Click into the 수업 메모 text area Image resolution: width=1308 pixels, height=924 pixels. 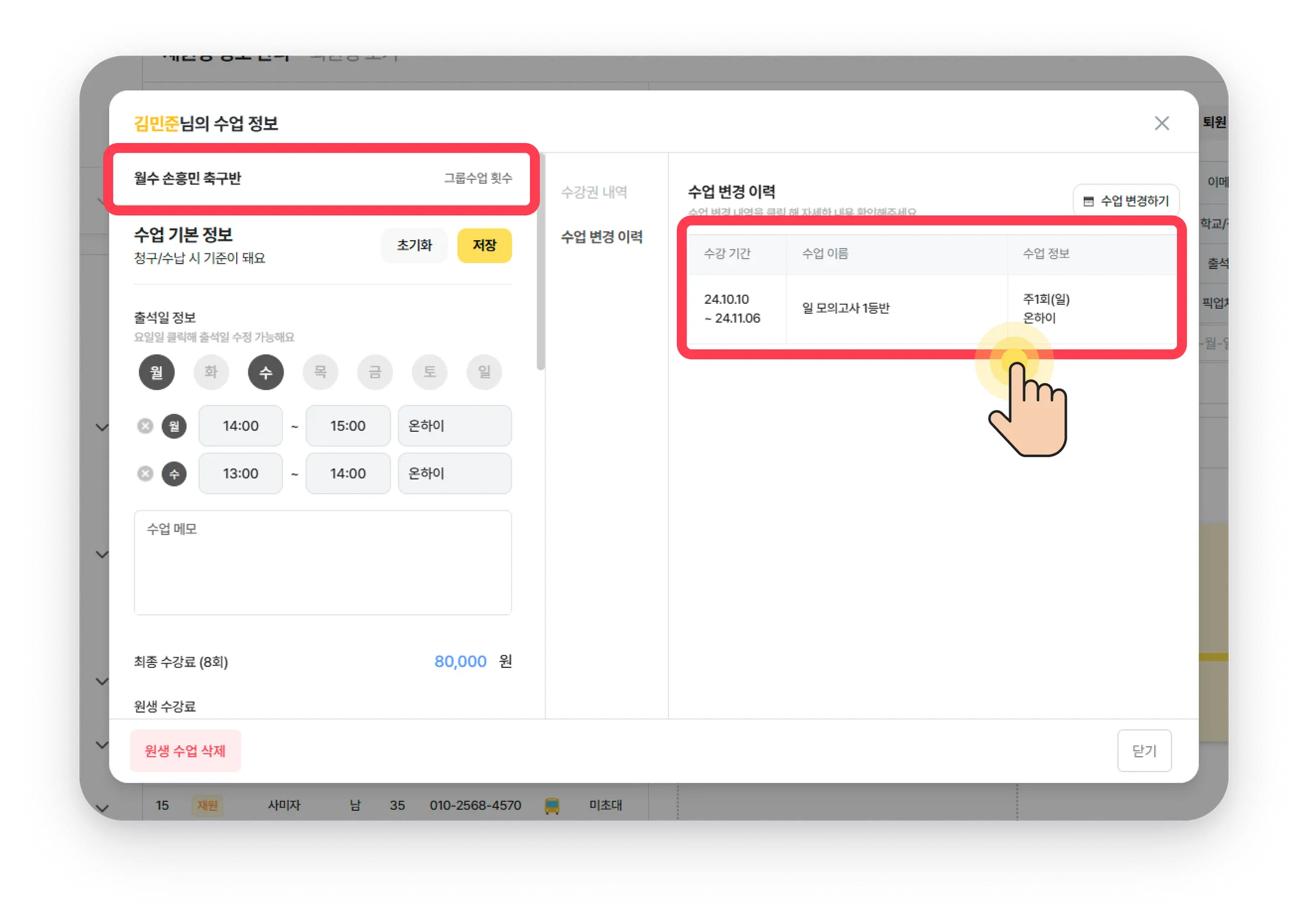click(323, 563)
